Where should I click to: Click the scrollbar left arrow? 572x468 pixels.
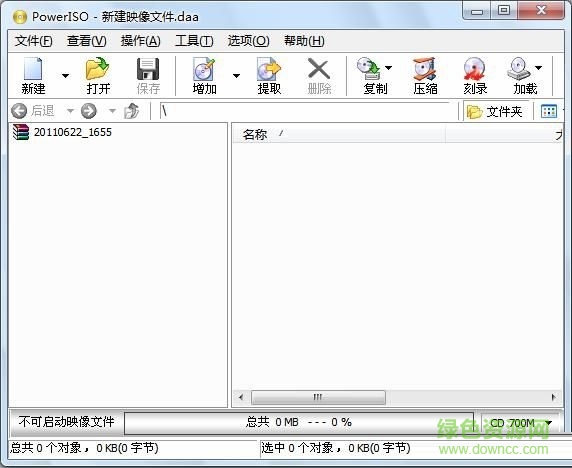(x=241, y=397)
